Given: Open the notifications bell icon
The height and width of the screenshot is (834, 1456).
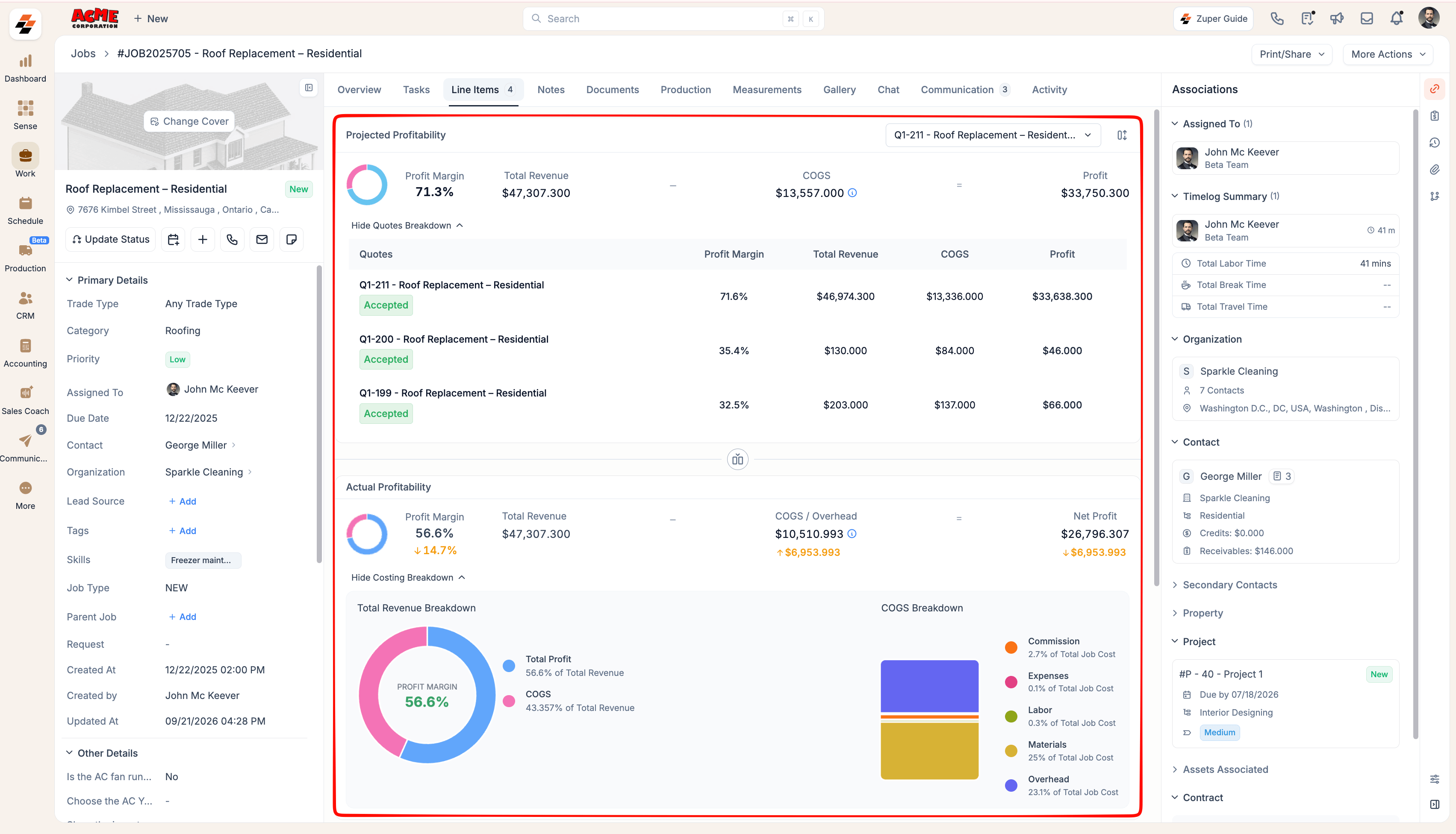Looking at the screenshot, I should click(1397, 18).
